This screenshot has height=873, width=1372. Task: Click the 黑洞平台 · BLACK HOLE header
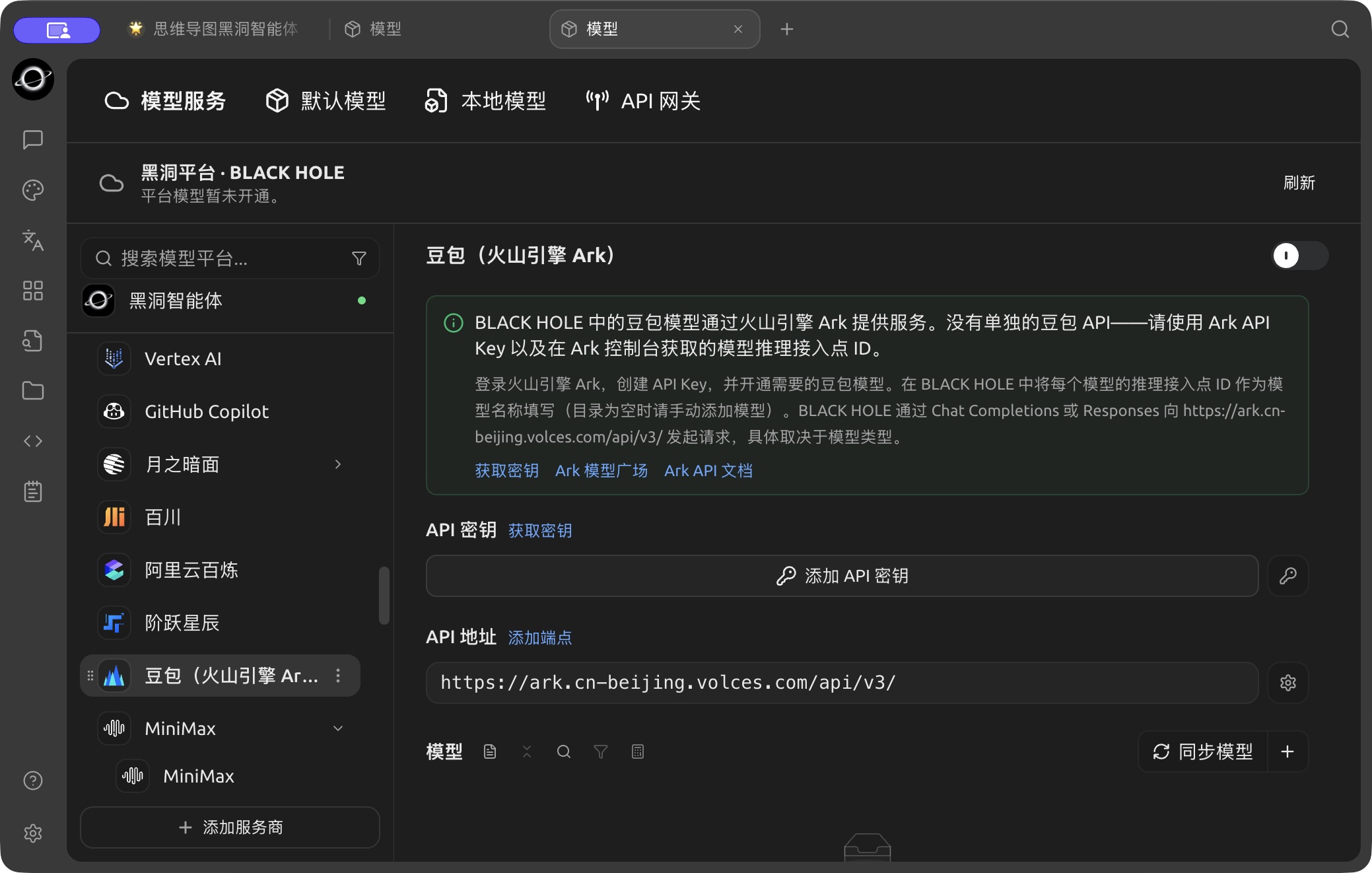(242, 173)
